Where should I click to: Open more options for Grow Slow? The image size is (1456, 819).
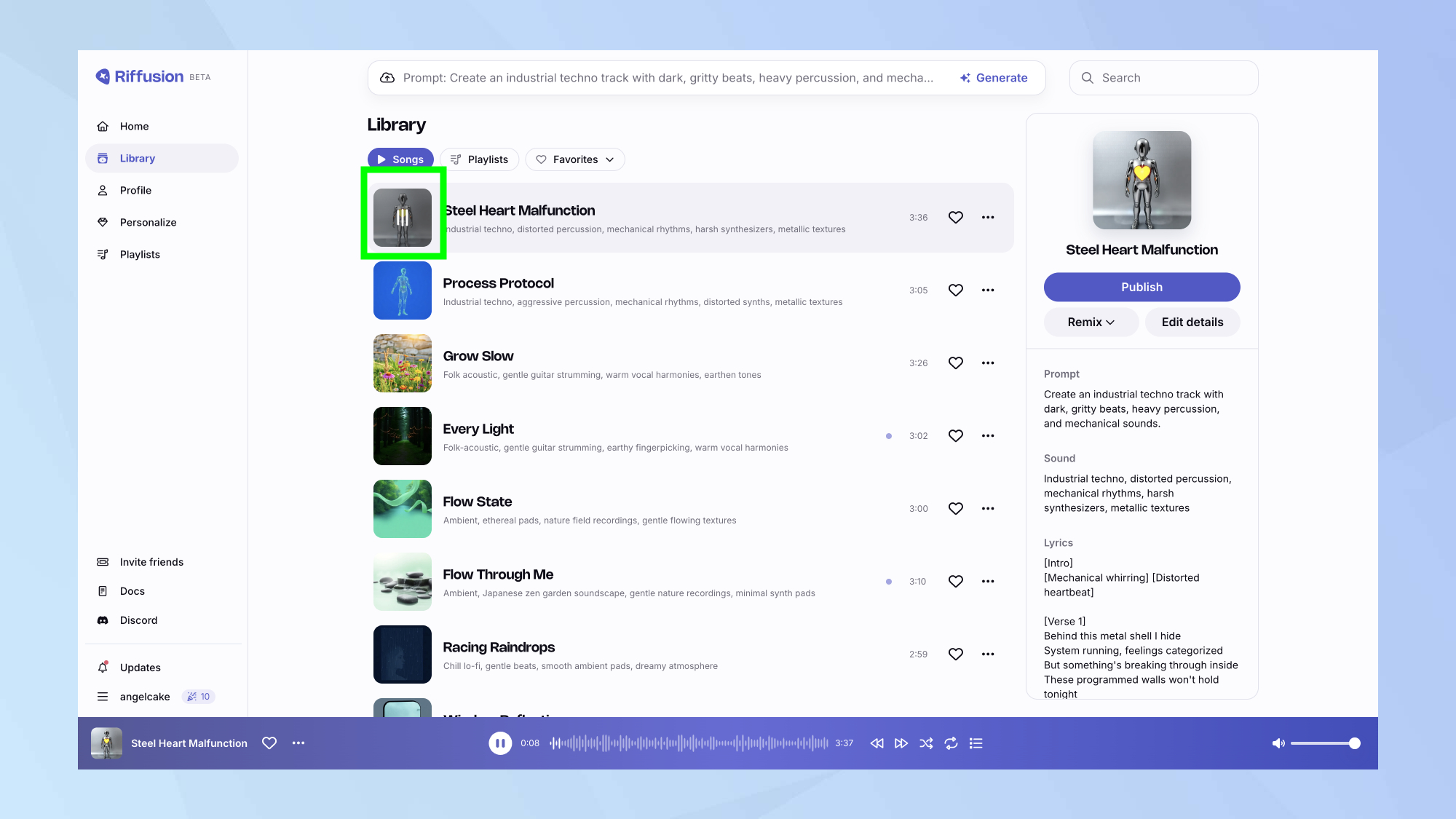(988, 363)
